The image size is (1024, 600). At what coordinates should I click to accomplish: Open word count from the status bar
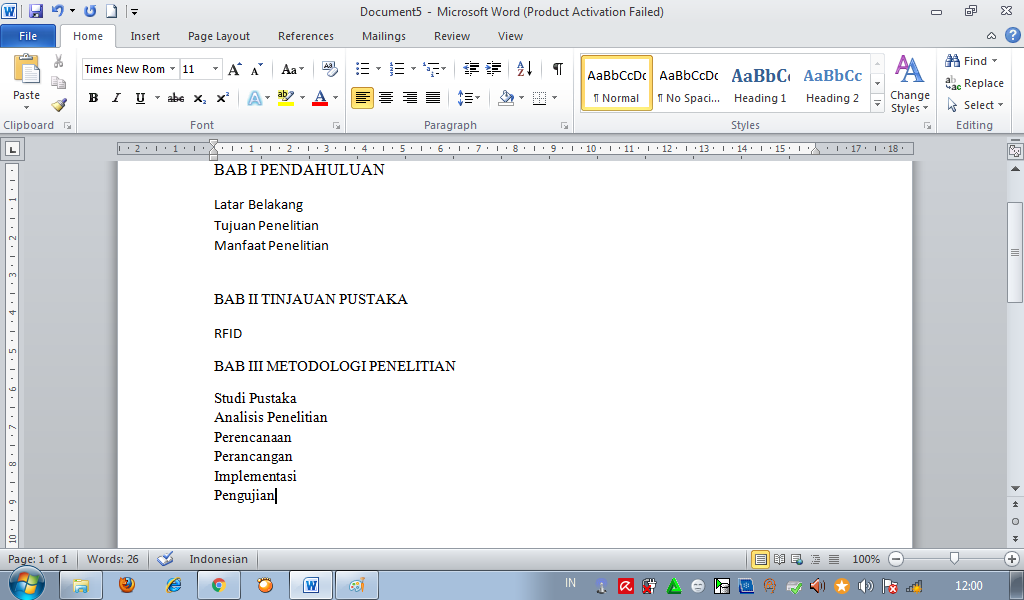[111, 560]
